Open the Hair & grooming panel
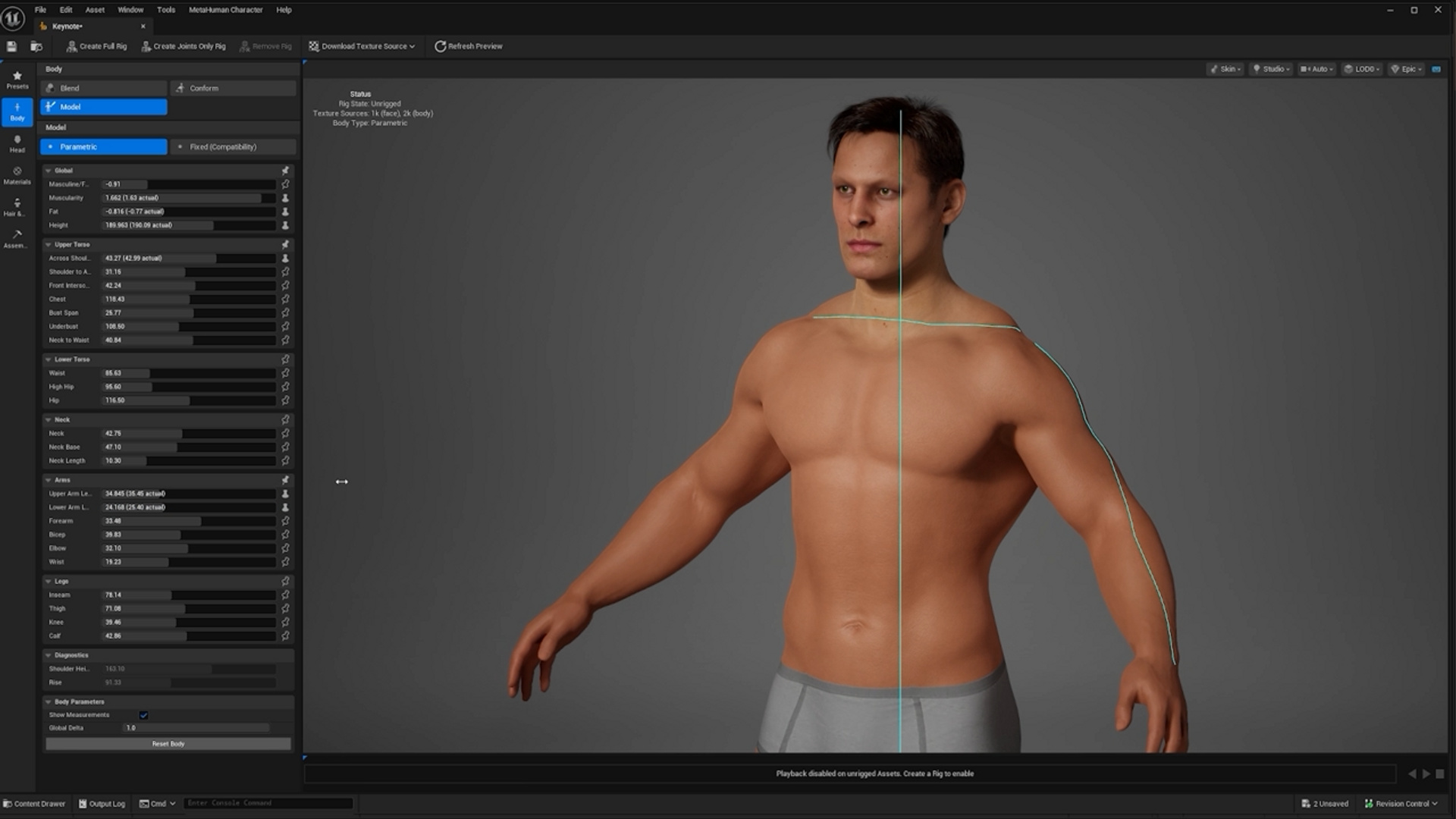Screen dimensions: 1456x819 tap(17, 207)
